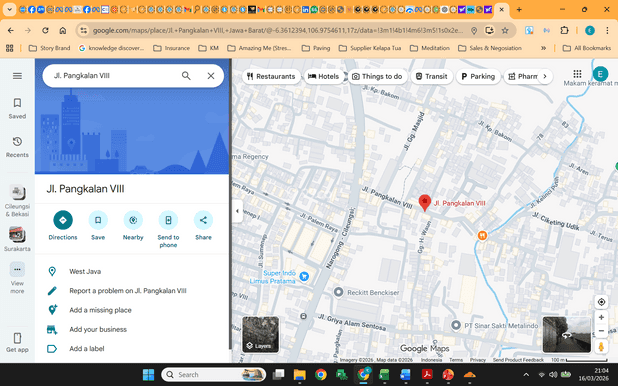The width and height of the screenshot is (618, 386).
Task: Select Super Indo Limus Pratama marker
Action: pyautogui.click(x=304, y=277)
